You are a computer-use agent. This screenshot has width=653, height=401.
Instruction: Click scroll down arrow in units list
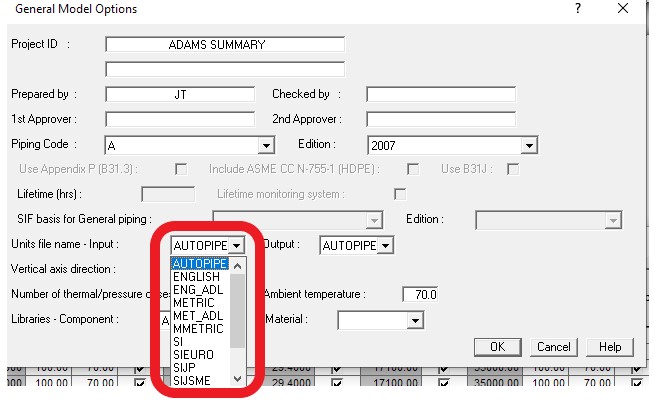(x=237, y=379)
